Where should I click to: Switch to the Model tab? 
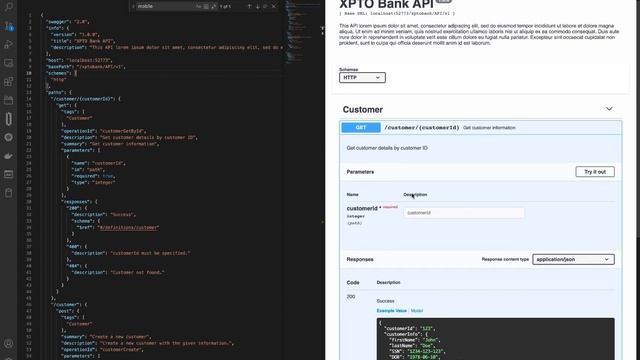[x=417, y=311]
